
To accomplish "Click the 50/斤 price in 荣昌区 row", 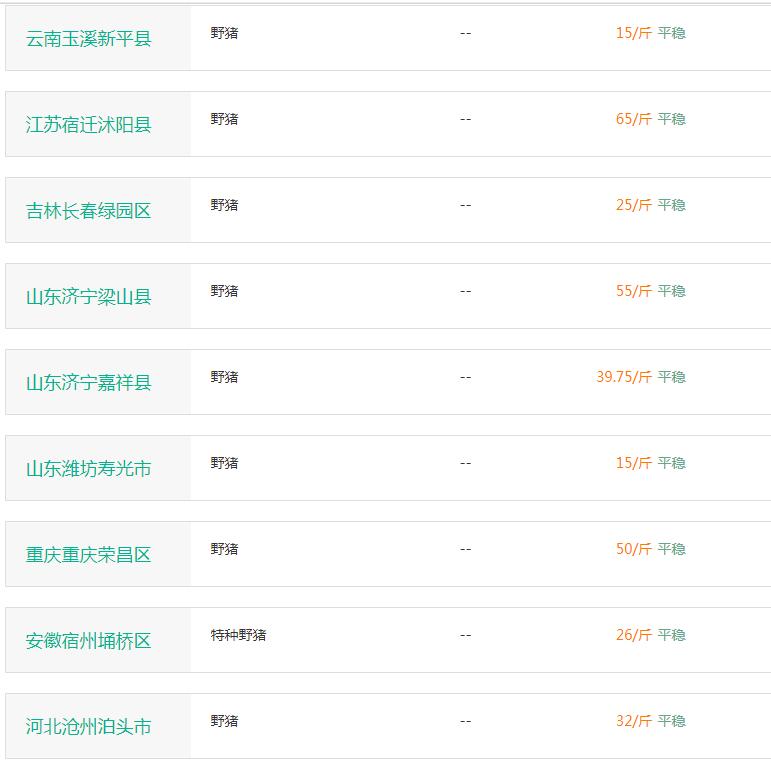I will [634, 549].
